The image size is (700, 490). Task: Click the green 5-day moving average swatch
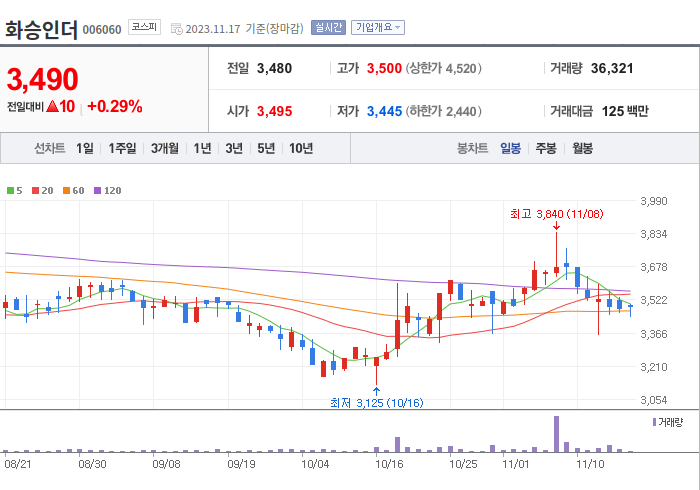[x=10, y=191]
